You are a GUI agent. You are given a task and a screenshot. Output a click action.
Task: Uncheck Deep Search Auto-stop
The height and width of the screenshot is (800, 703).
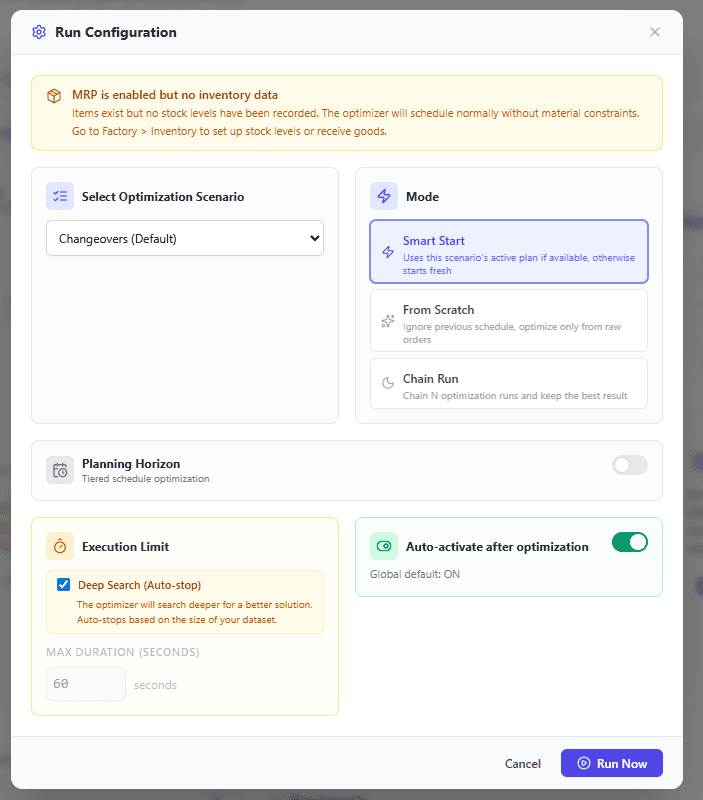63,585
